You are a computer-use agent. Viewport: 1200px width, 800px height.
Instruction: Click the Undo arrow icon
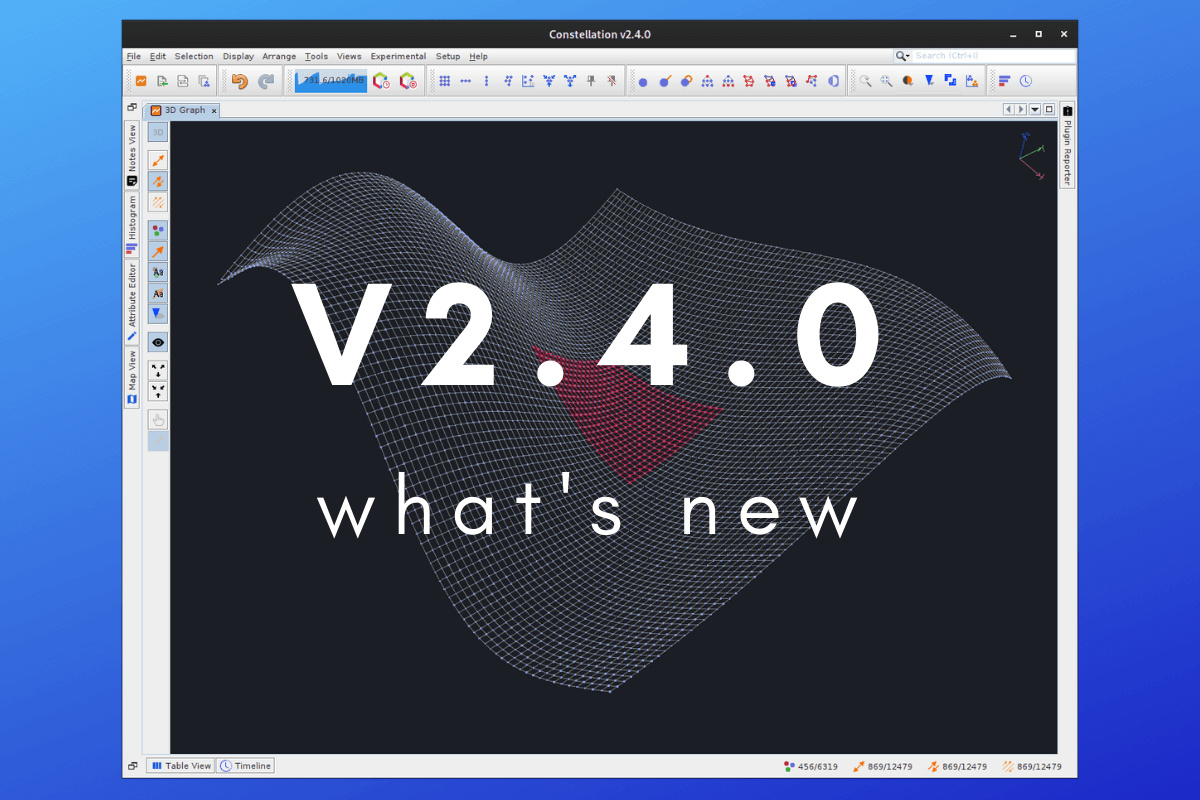(x=239, y=82)
